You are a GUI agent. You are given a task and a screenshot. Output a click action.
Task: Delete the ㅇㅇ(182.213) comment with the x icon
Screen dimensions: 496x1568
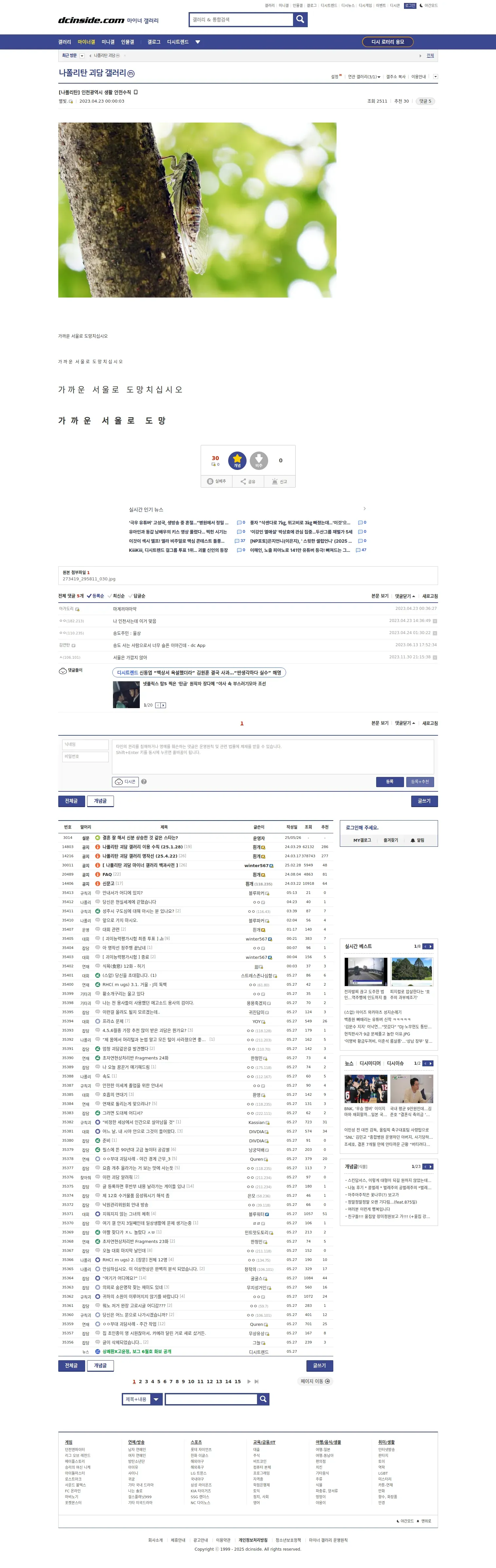coord(434,621)
